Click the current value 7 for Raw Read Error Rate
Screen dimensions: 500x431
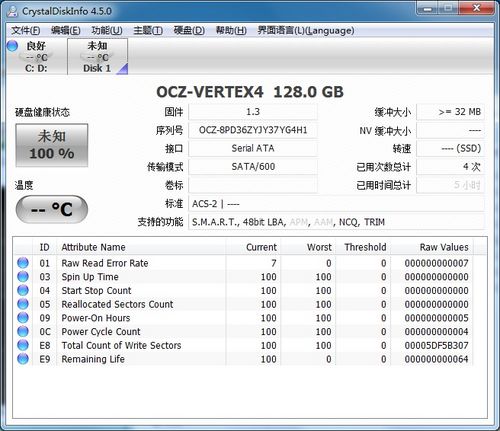coord(274,263)
